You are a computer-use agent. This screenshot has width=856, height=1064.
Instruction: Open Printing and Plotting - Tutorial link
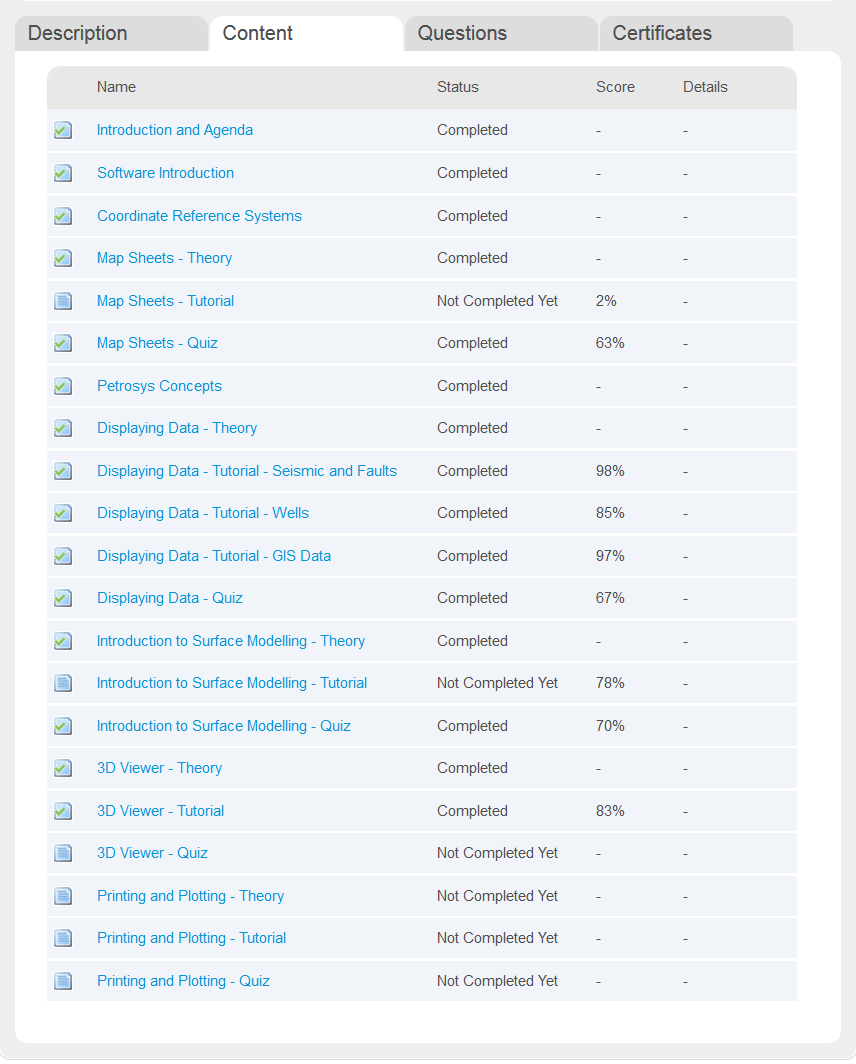(191, 938)
